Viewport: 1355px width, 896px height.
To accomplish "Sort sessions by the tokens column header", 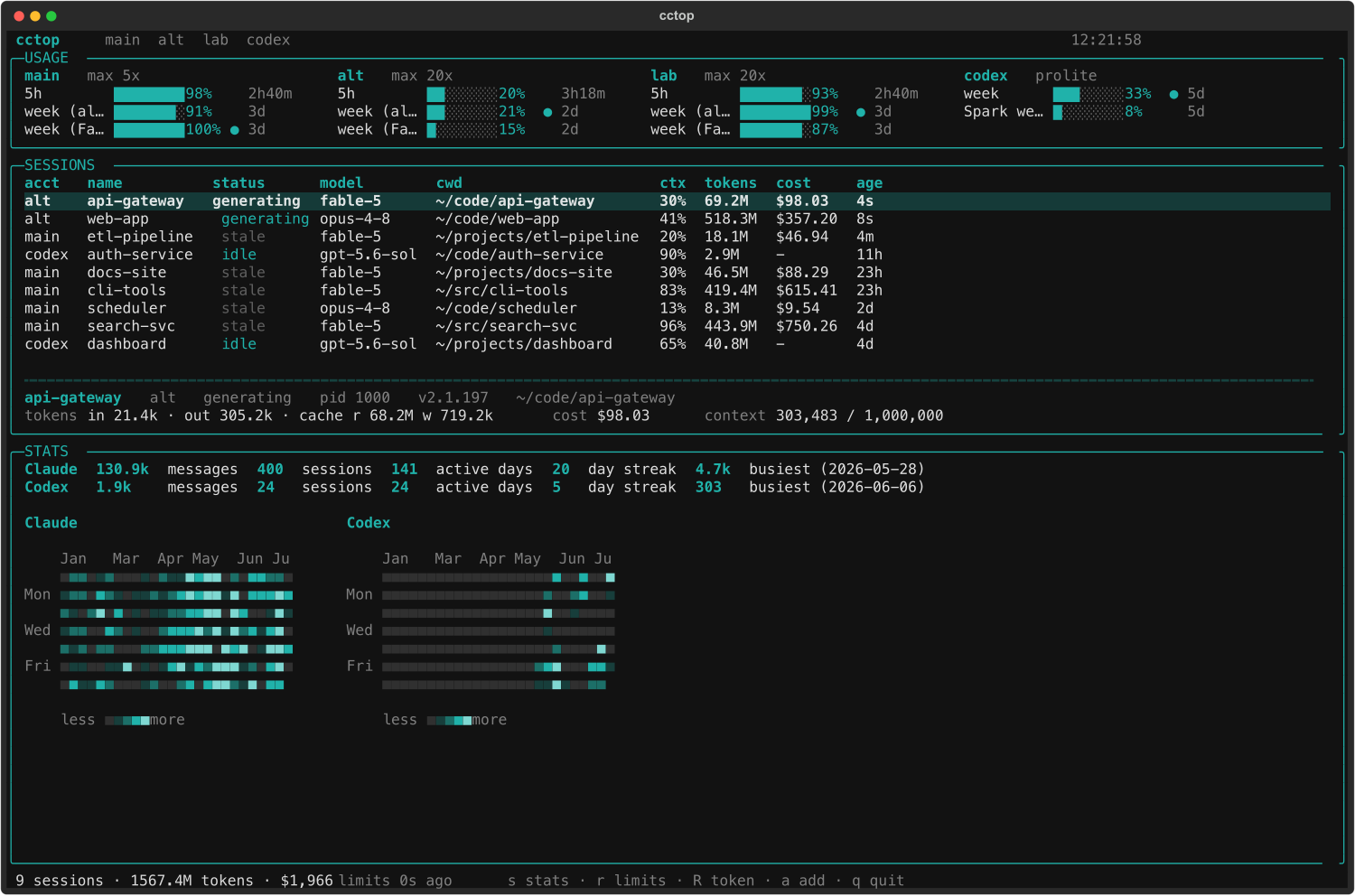I will coord(730,183).
